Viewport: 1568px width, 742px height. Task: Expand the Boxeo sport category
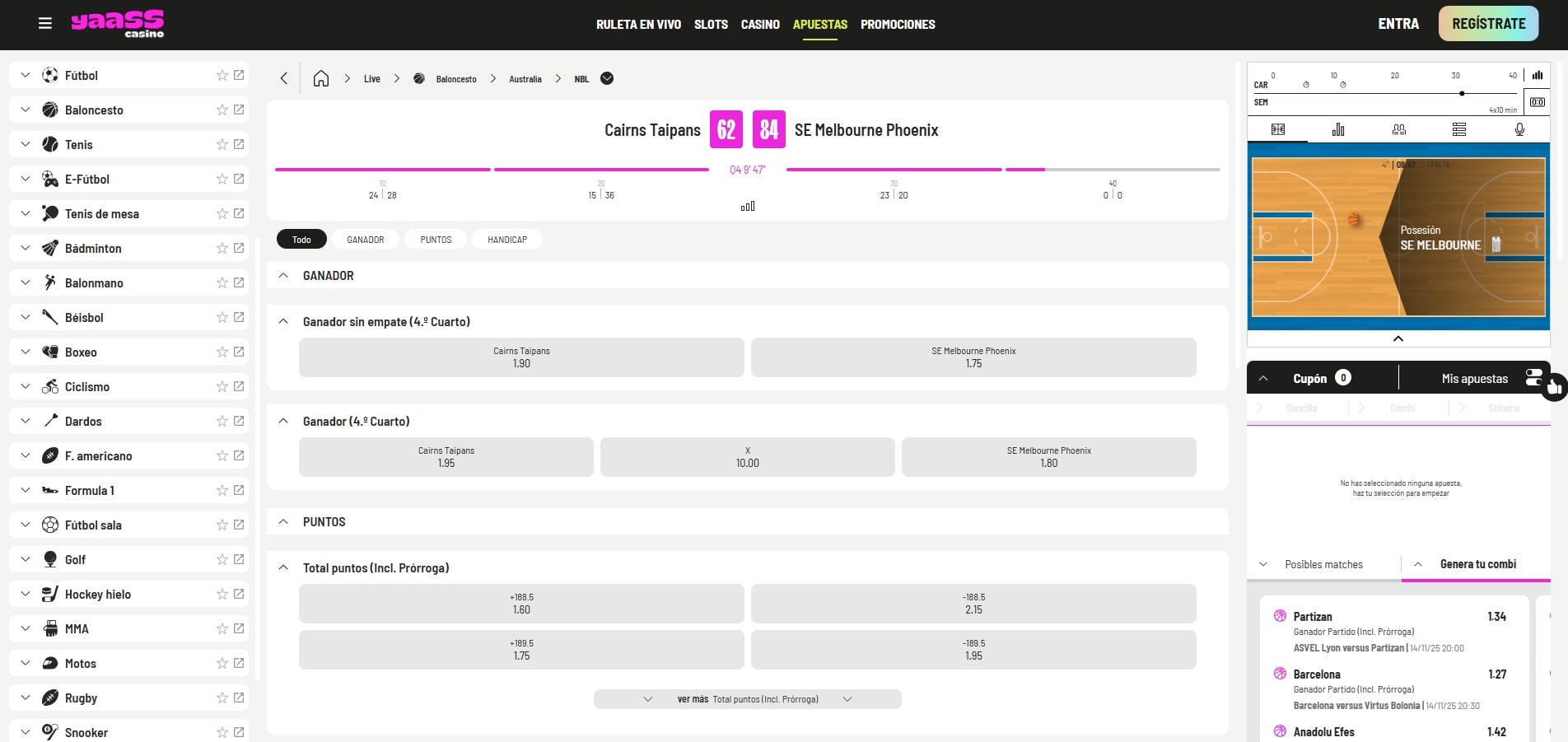pos(26,352)
